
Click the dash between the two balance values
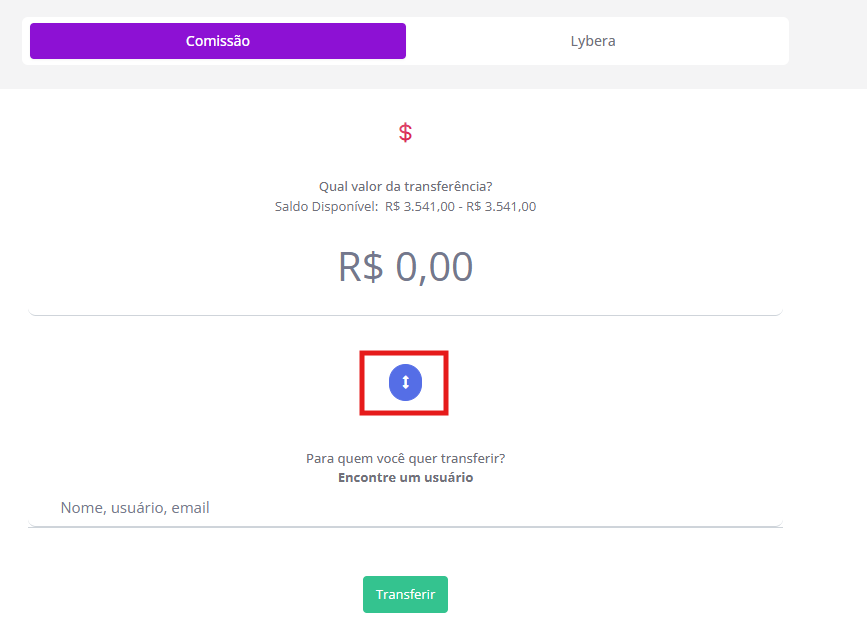[460, 207]
